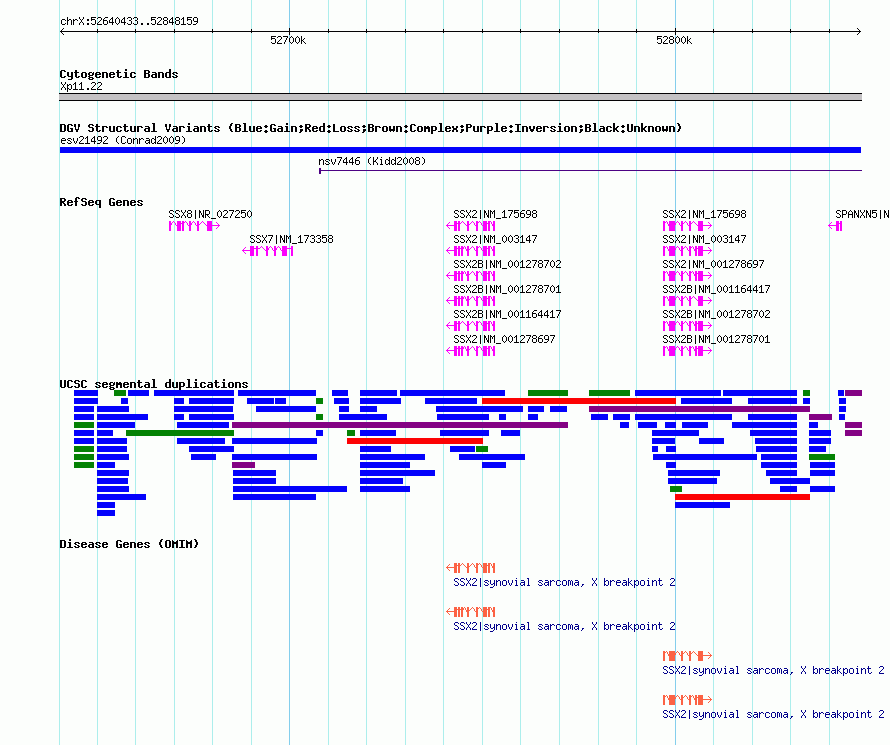Click reverse-strand SSX2B|NM_001164417 transcript glyph
Viewport: 890px width, 745px height.
tap(471, 326)
